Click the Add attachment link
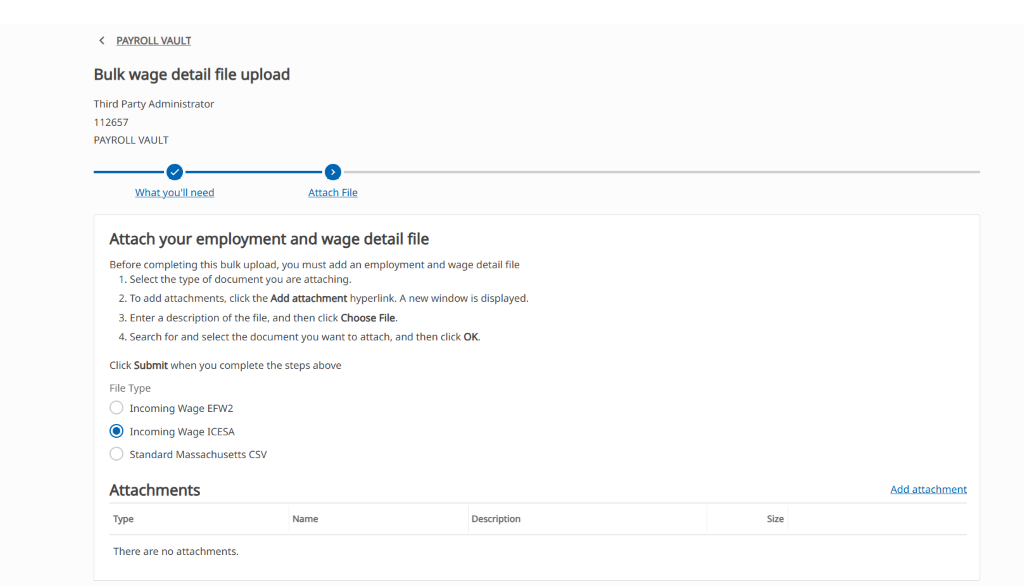This screenshot has width=1024, height=586. coord(928,489)
